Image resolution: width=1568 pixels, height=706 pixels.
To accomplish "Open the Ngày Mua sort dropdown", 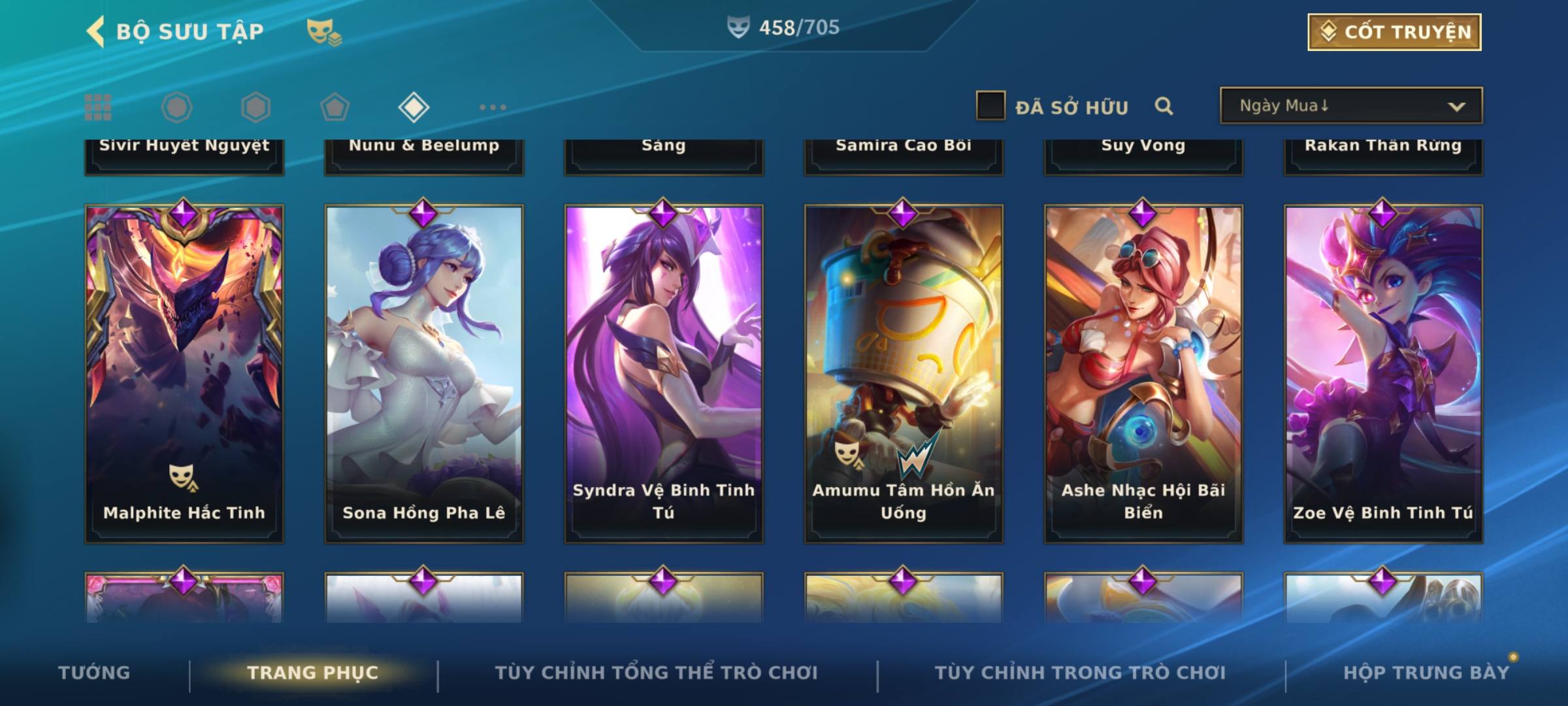I will tap(1351, 106).
